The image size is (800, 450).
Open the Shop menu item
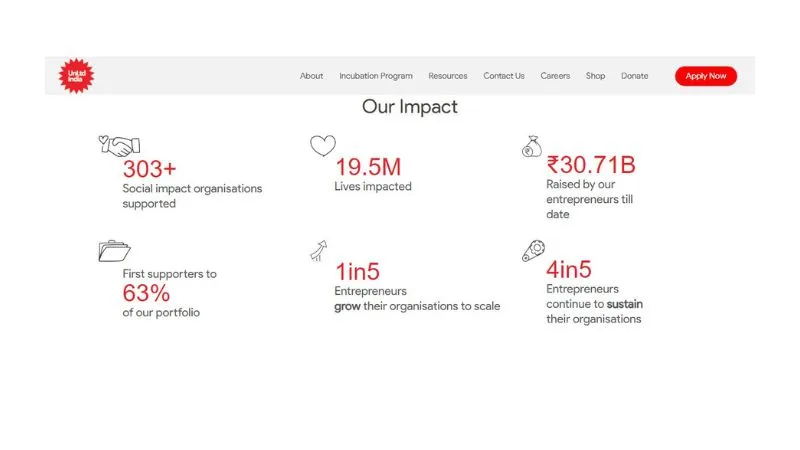[x=595, y=76]
